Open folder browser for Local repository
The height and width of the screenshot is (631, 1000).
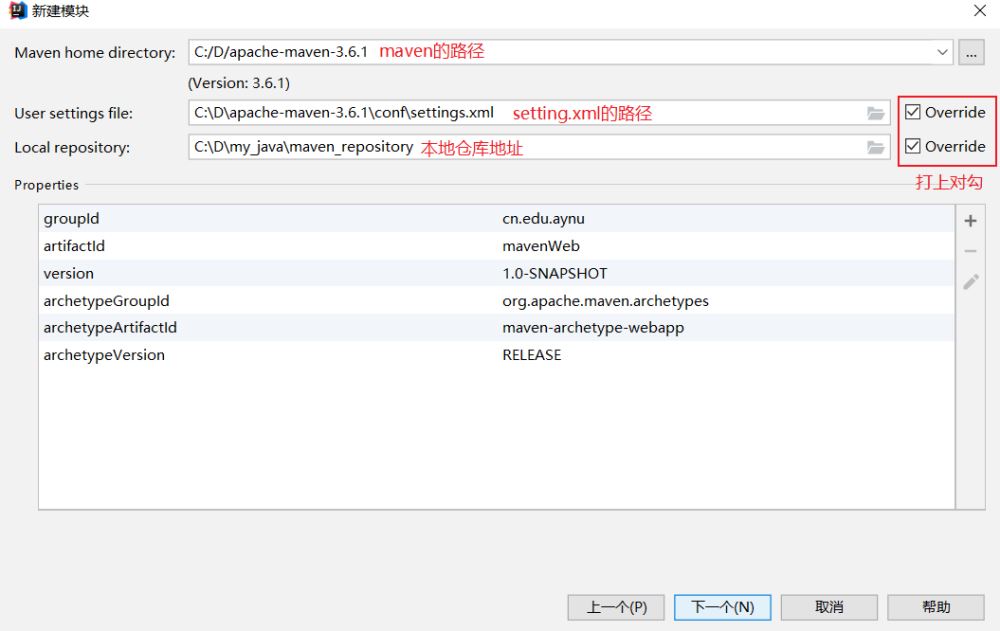(x=876, y=148)
